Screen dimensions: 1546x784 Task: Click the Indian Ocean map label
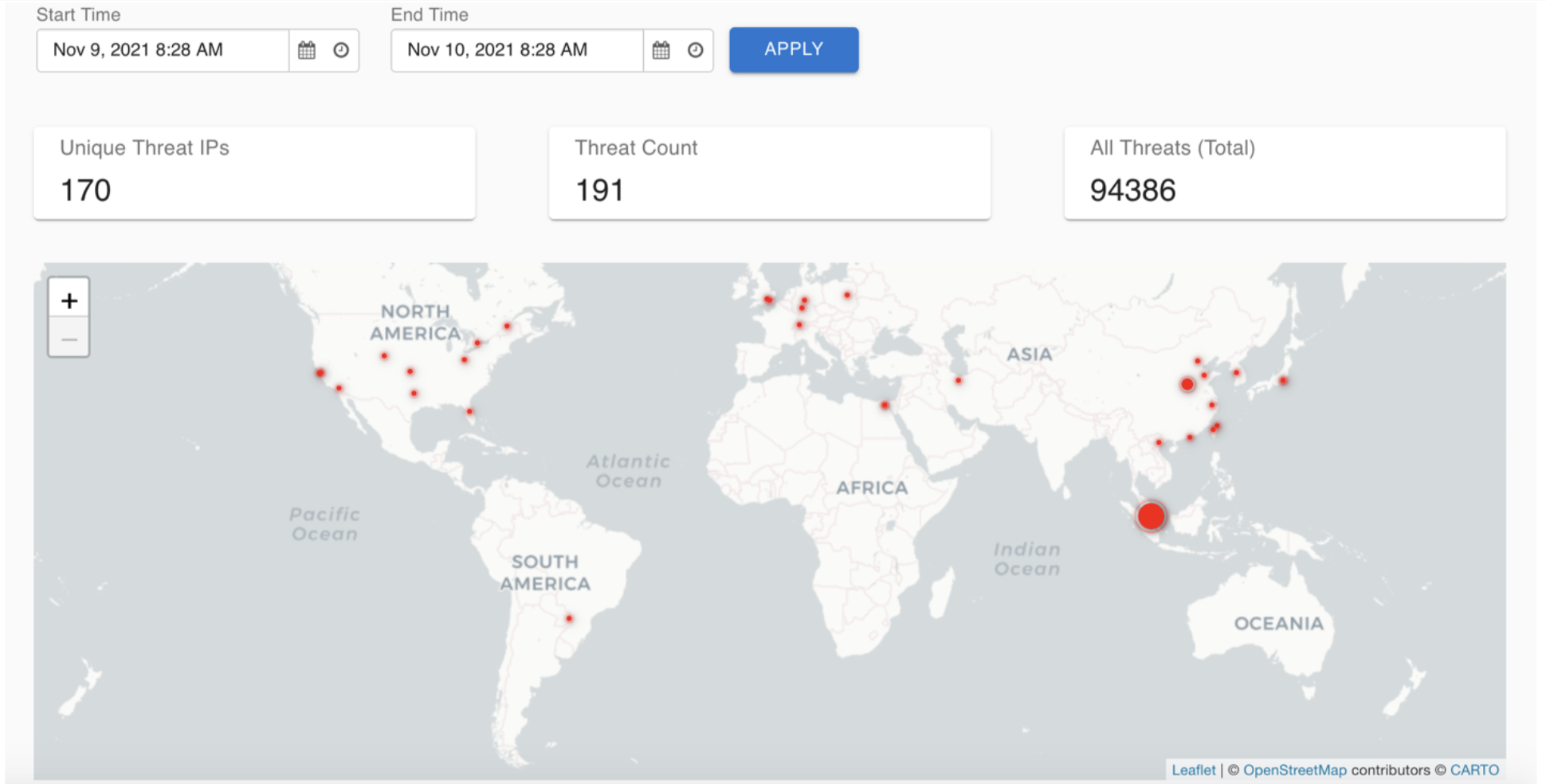[1027, 559]
